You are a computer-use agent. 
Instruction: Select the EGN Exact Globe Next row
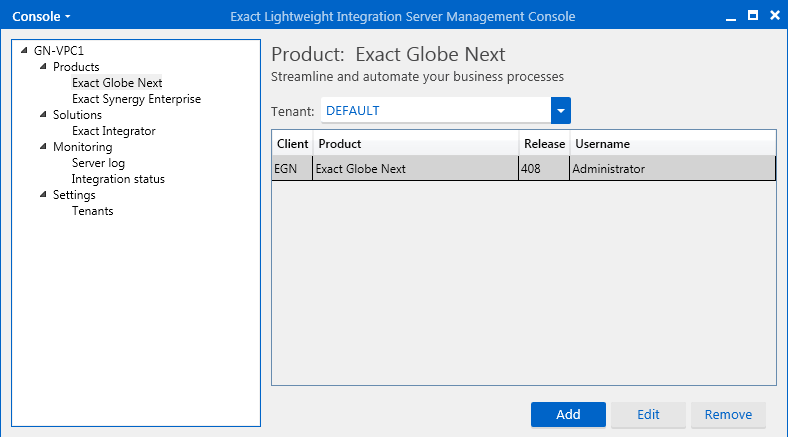(x=524, y=168)
